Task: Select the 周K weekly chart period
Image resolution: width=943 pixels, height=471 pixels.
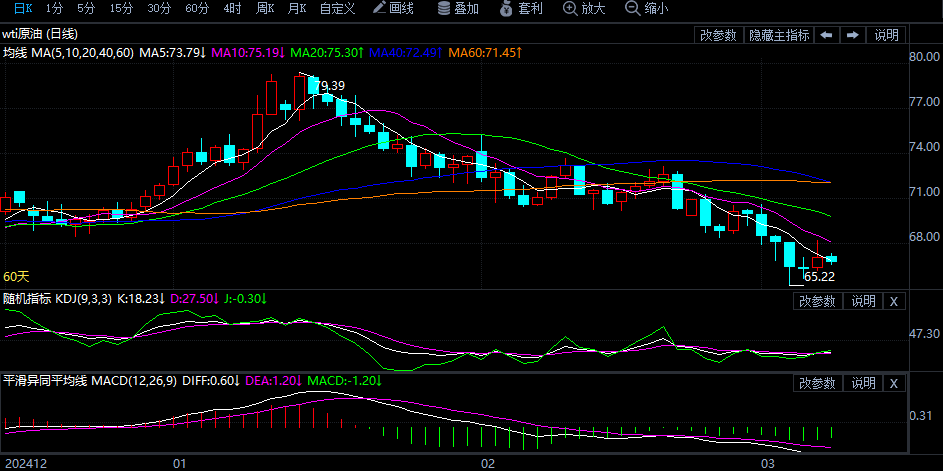Action: 265,9
